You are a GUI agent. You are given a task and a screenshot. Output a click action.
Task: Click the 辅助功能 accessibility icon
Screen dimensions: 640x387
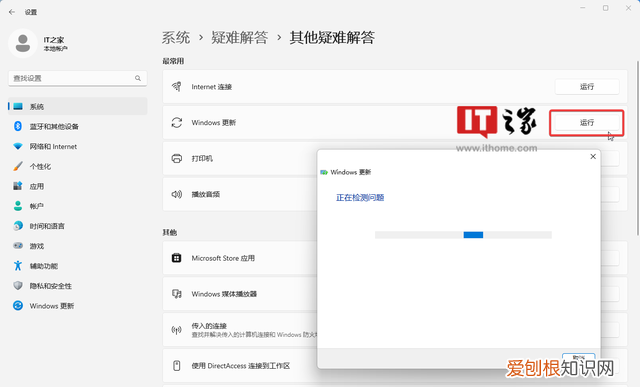coord(18,266)
